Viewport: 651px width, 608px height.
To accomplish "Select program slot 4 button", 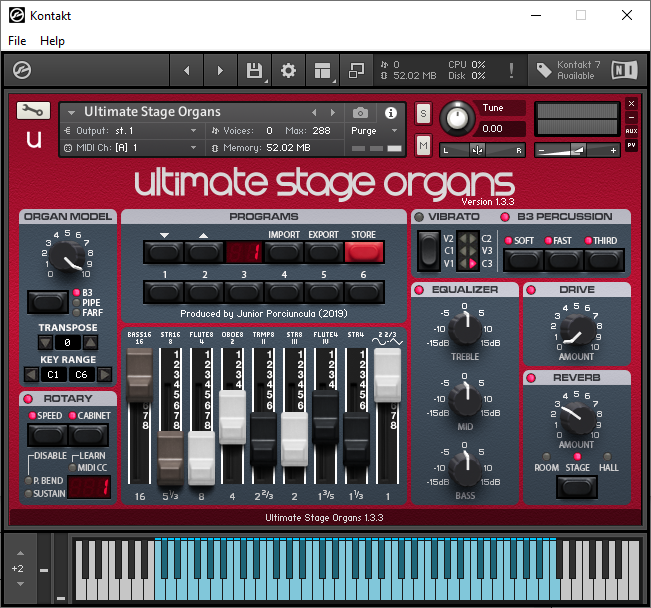I will tap(284, 292).
